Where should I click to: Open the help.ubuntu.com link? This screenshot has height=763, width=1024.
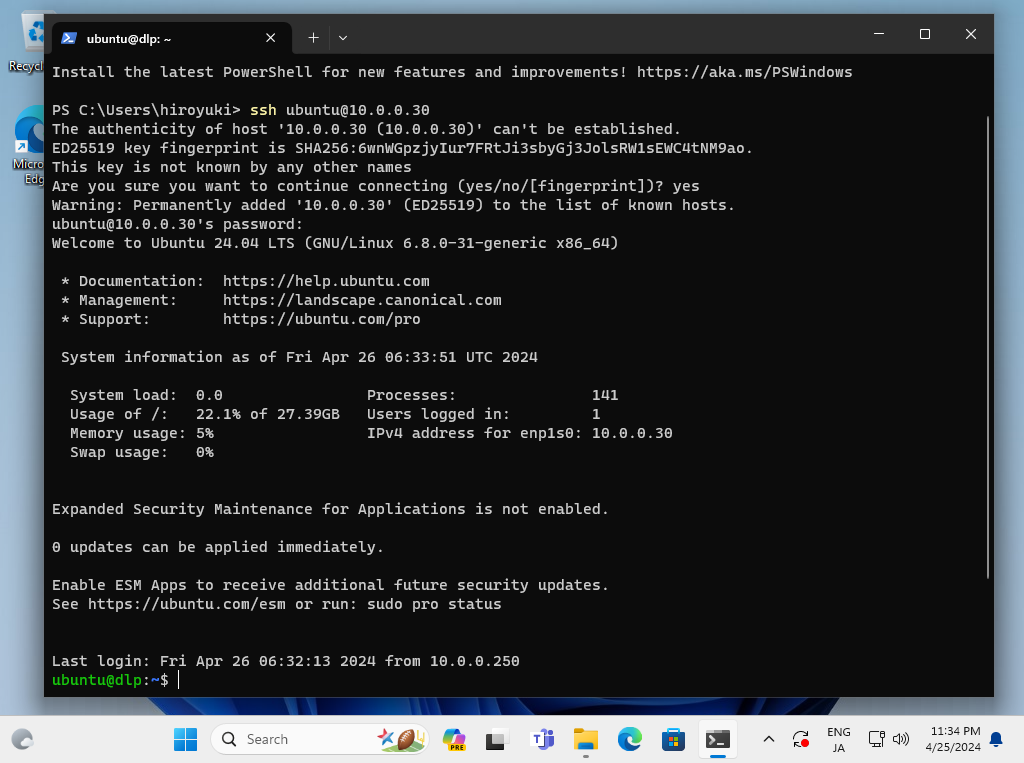pos(326,281)
